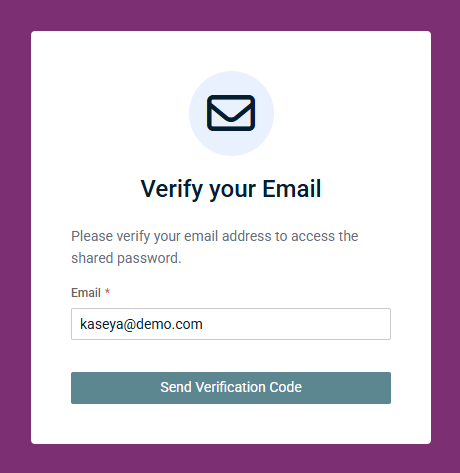Click the light blue circle around envelope

pos(231,113)
